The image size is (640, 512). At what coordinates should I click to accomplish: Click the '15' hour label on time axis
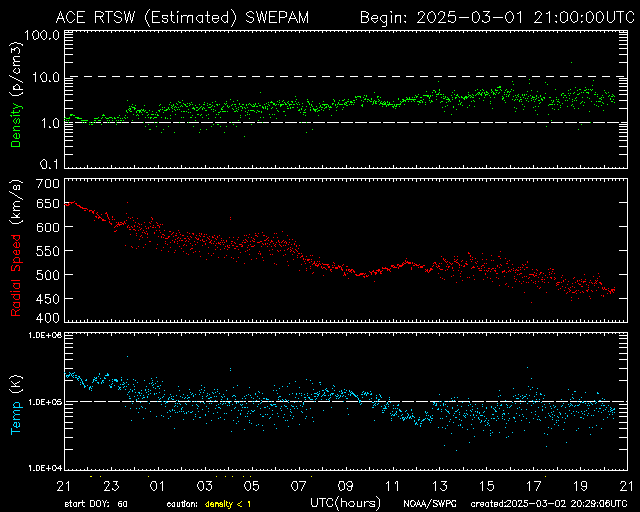click(x=487, y=486)
